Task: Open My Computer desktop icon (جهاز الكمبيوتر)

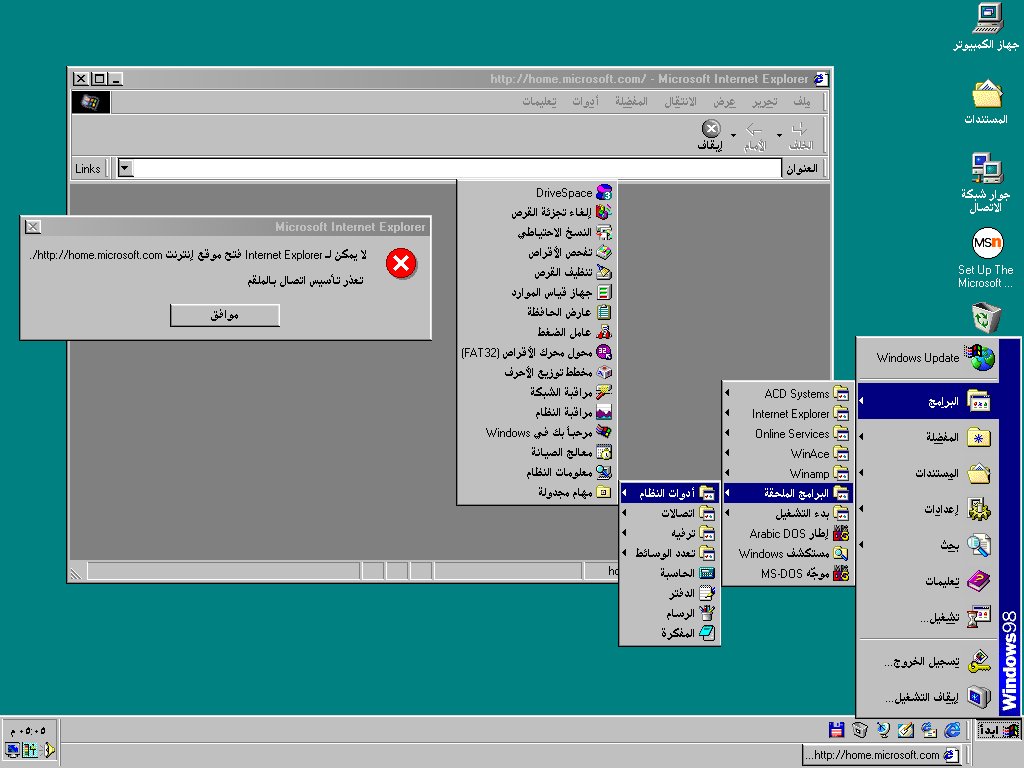Action: pyautogui.click(x=987, y=26)
